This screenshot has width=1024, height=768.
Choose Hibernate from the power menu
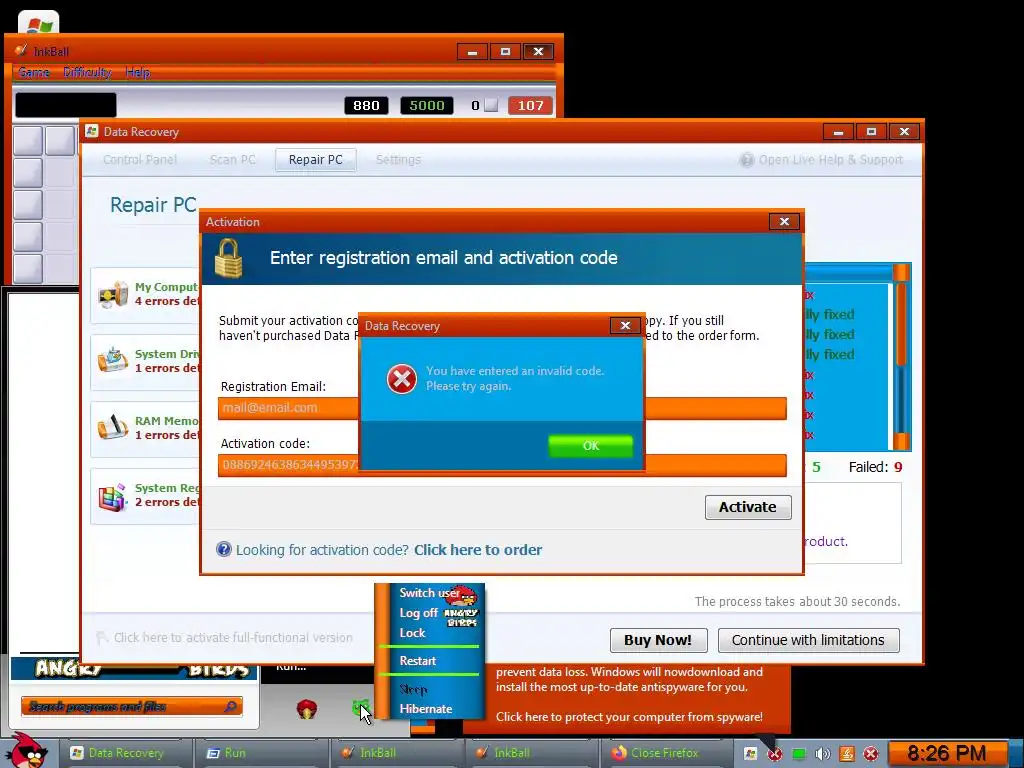tap(426, 709)
